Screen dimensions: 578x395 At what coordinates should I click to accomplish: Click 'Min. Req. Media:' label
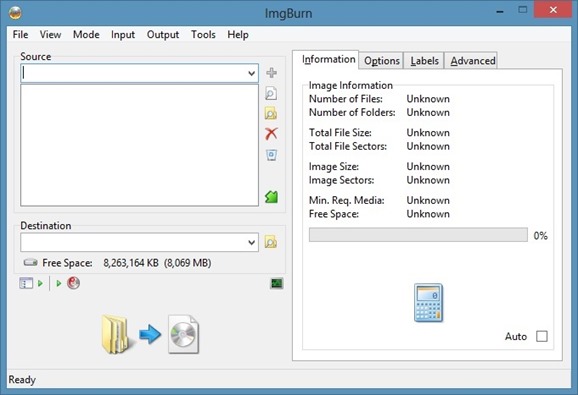pyautogui.click(x=347, y=200)
